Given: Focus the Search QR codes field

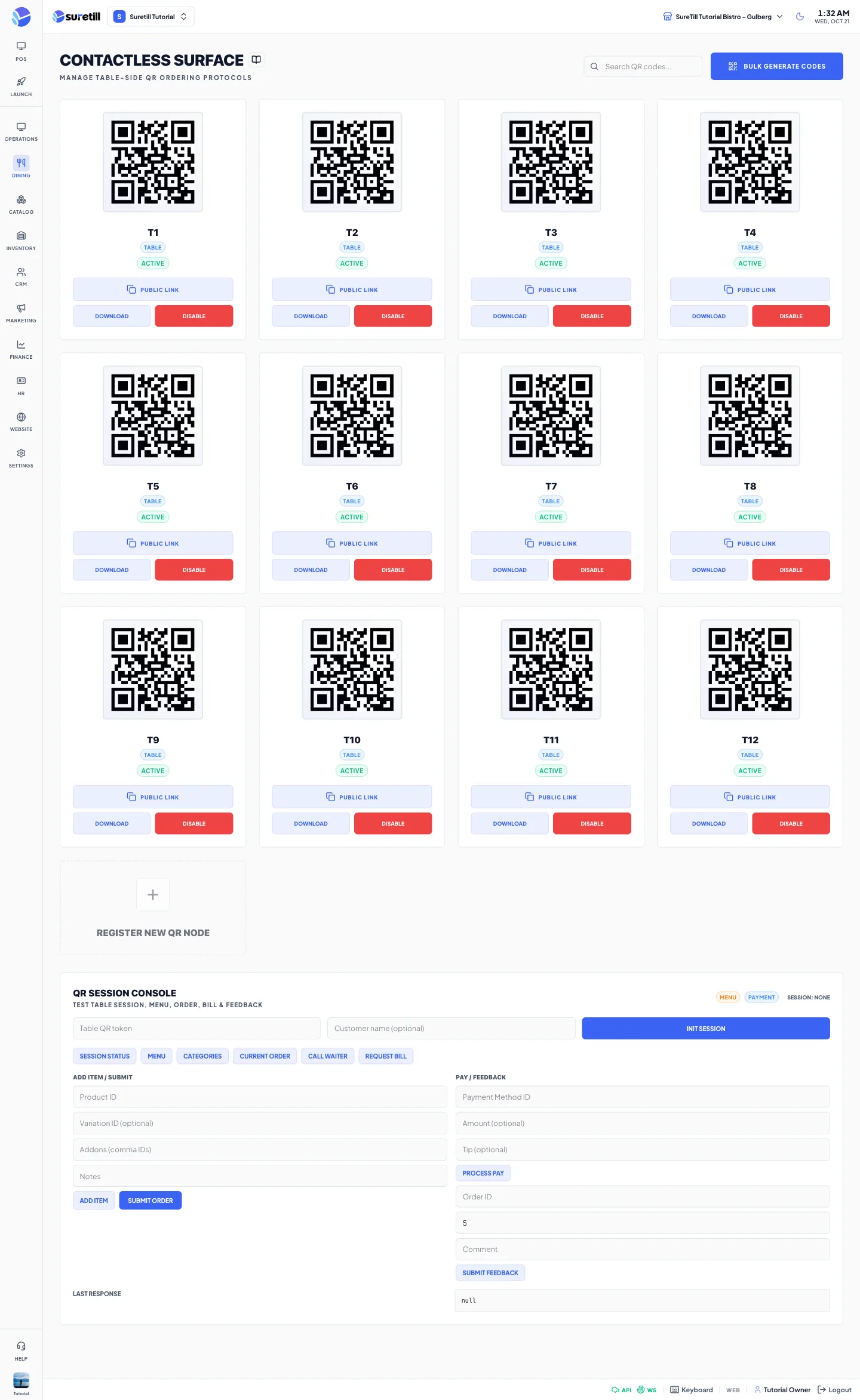Looking at the screenshot, I should (643, 66).
